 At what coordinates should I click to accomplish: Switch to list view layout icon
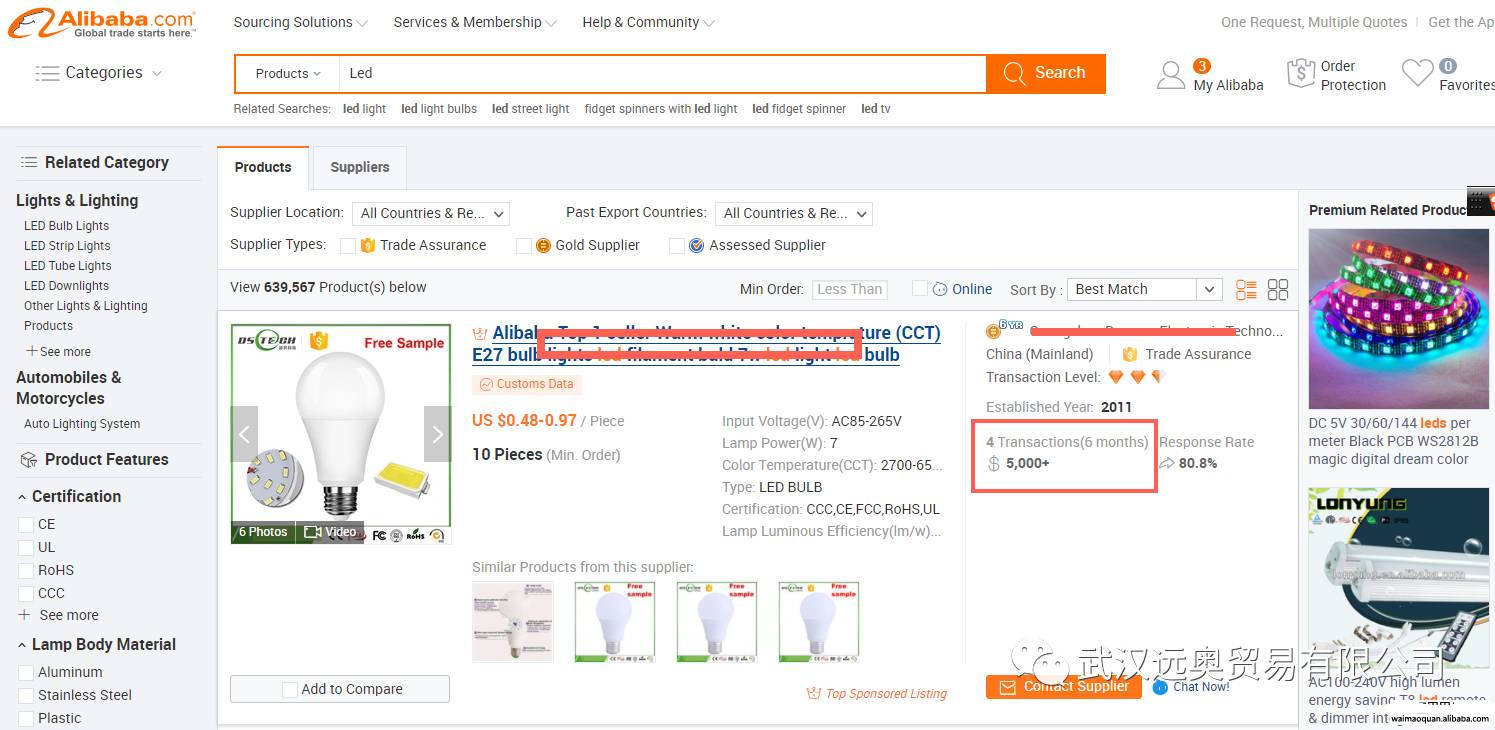pos(1246,290)
